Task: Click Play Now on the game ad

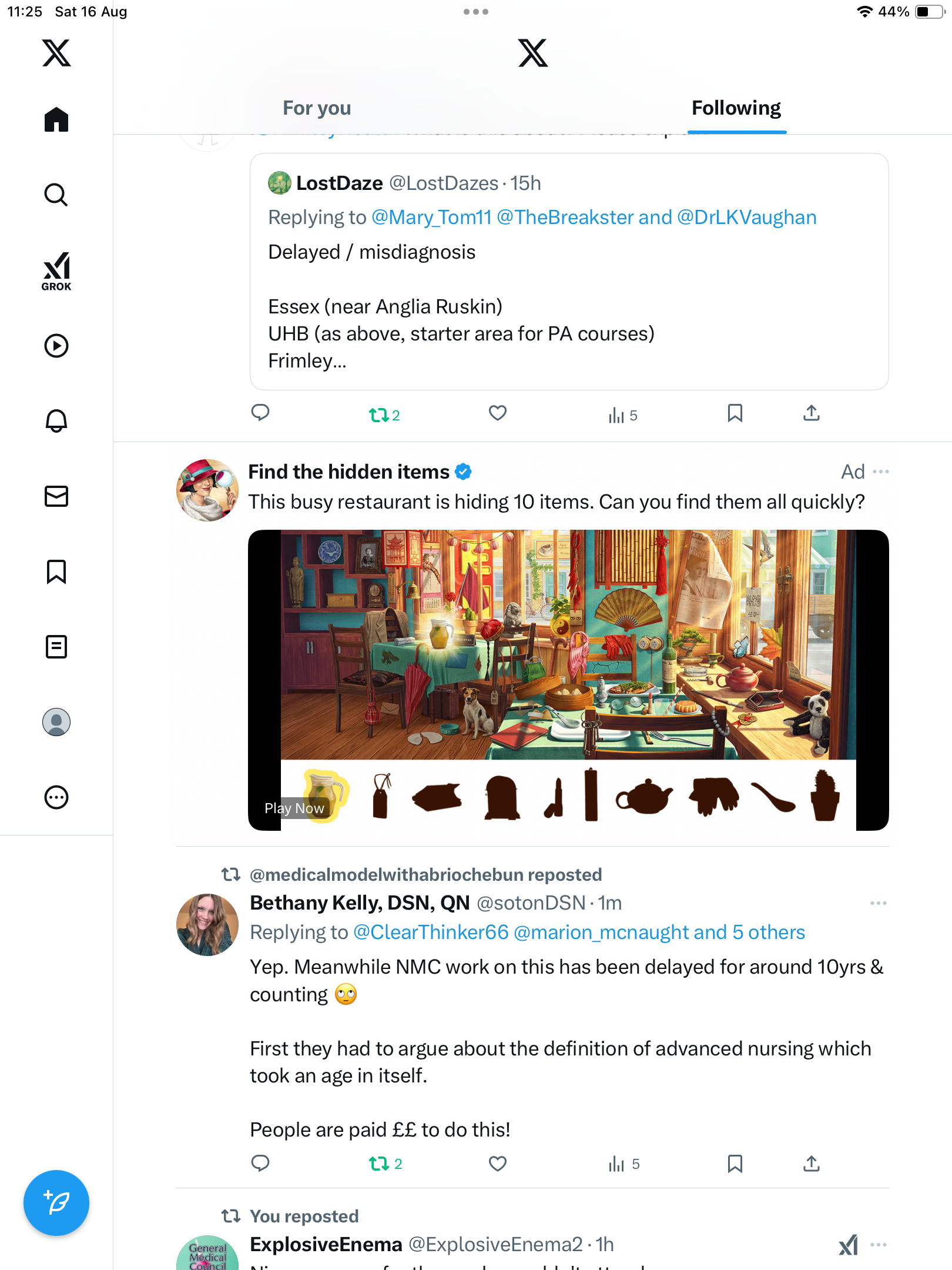Action: (294, 808)
